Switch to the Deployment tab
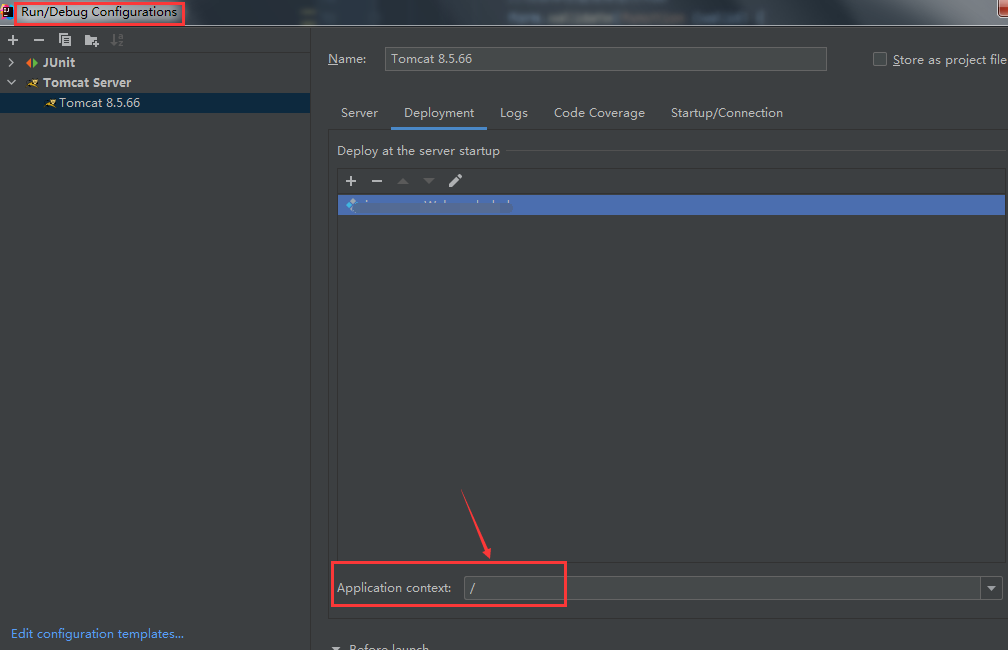Viewport: 1008px width, 650px height. [439, 113]
